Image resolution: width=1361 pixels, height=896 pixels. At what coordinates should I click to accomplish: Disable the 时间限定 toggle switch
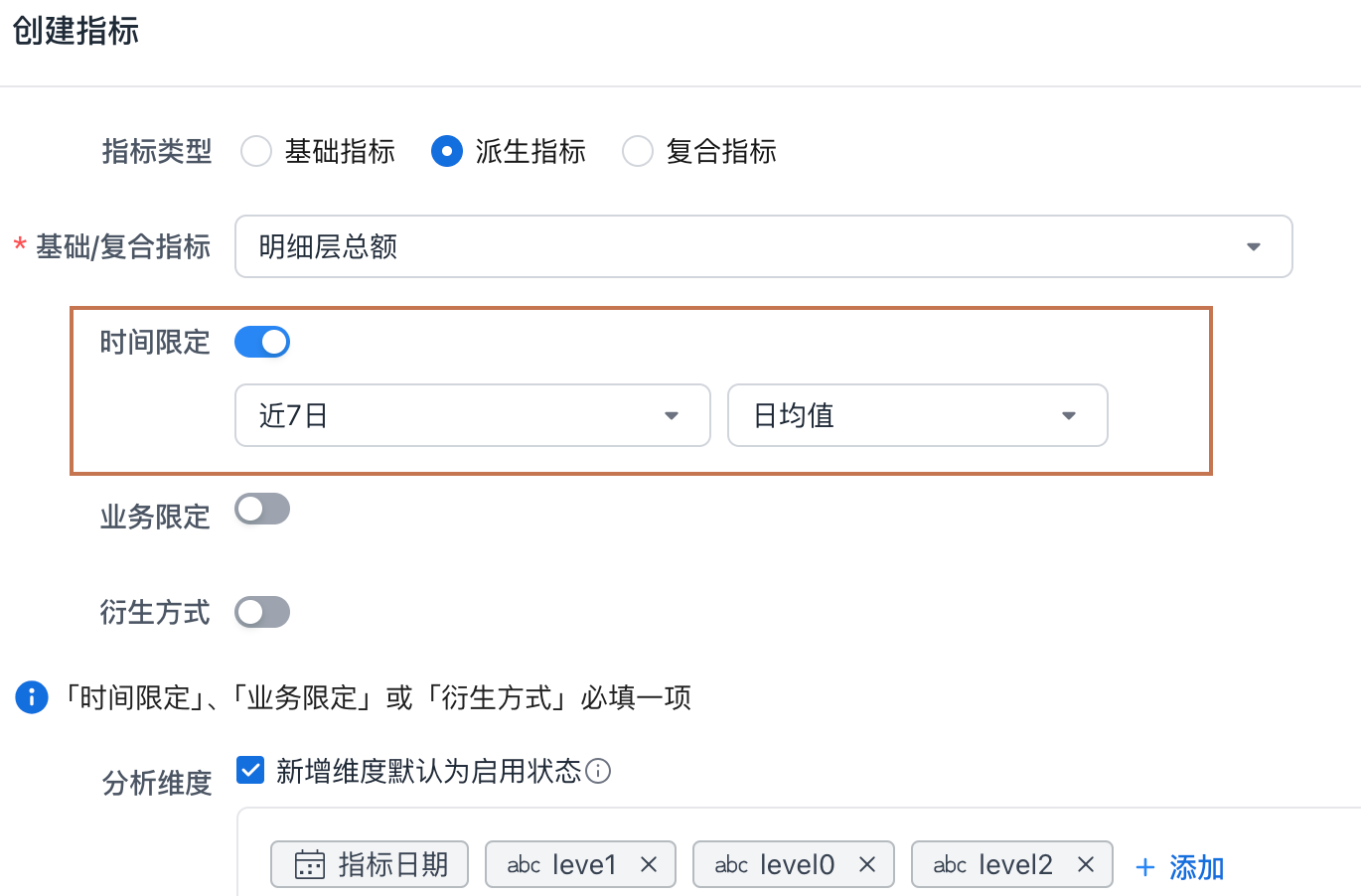tap(262, 343)
